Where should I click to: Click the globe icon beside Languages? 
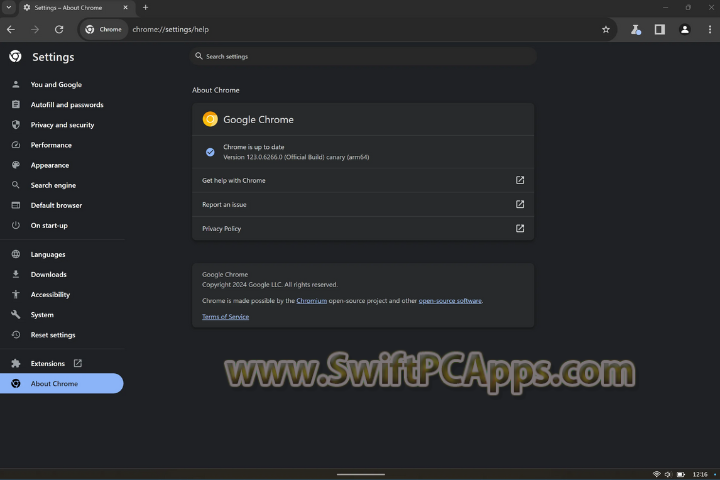(16, 254)
